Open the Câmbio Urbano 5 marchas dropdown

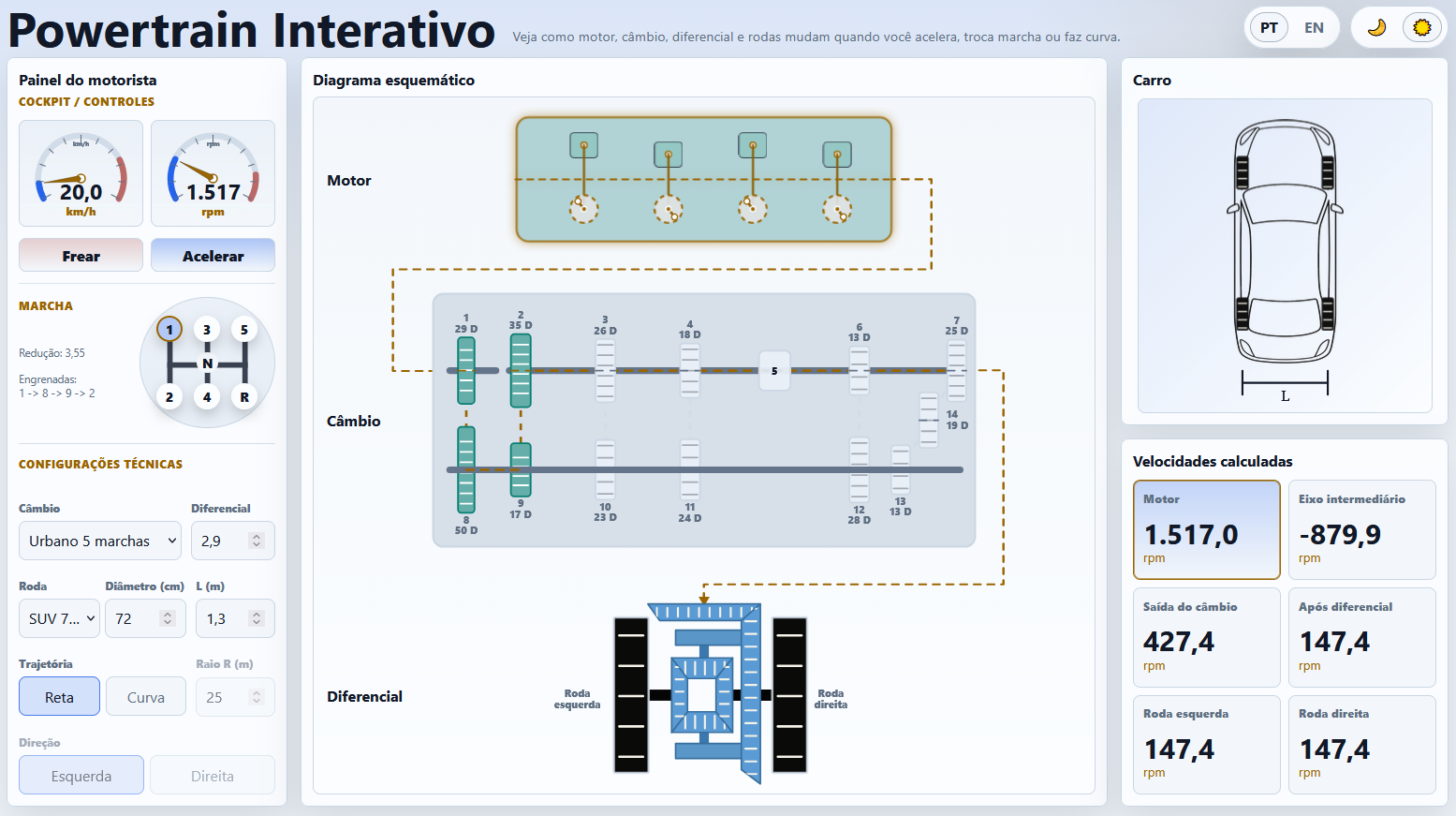coord(100,541)
